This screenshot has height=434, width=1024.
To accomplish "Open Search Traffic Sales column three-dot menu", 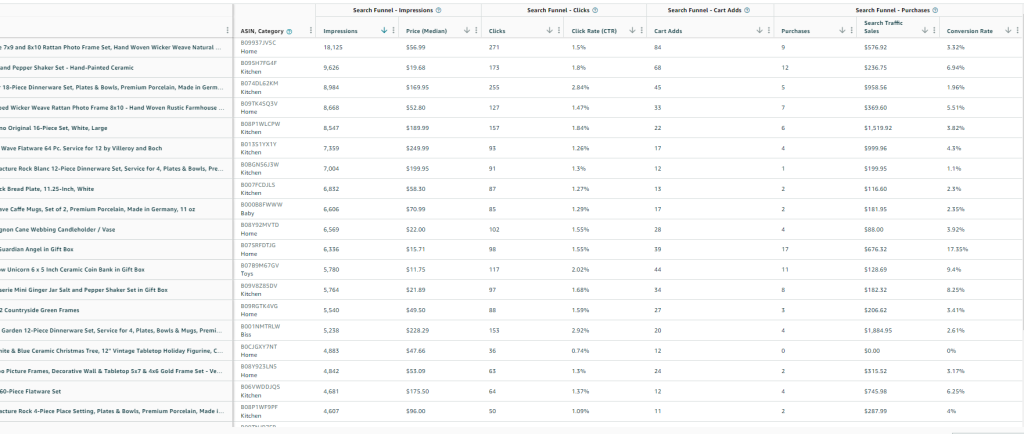I will [934, 31].
